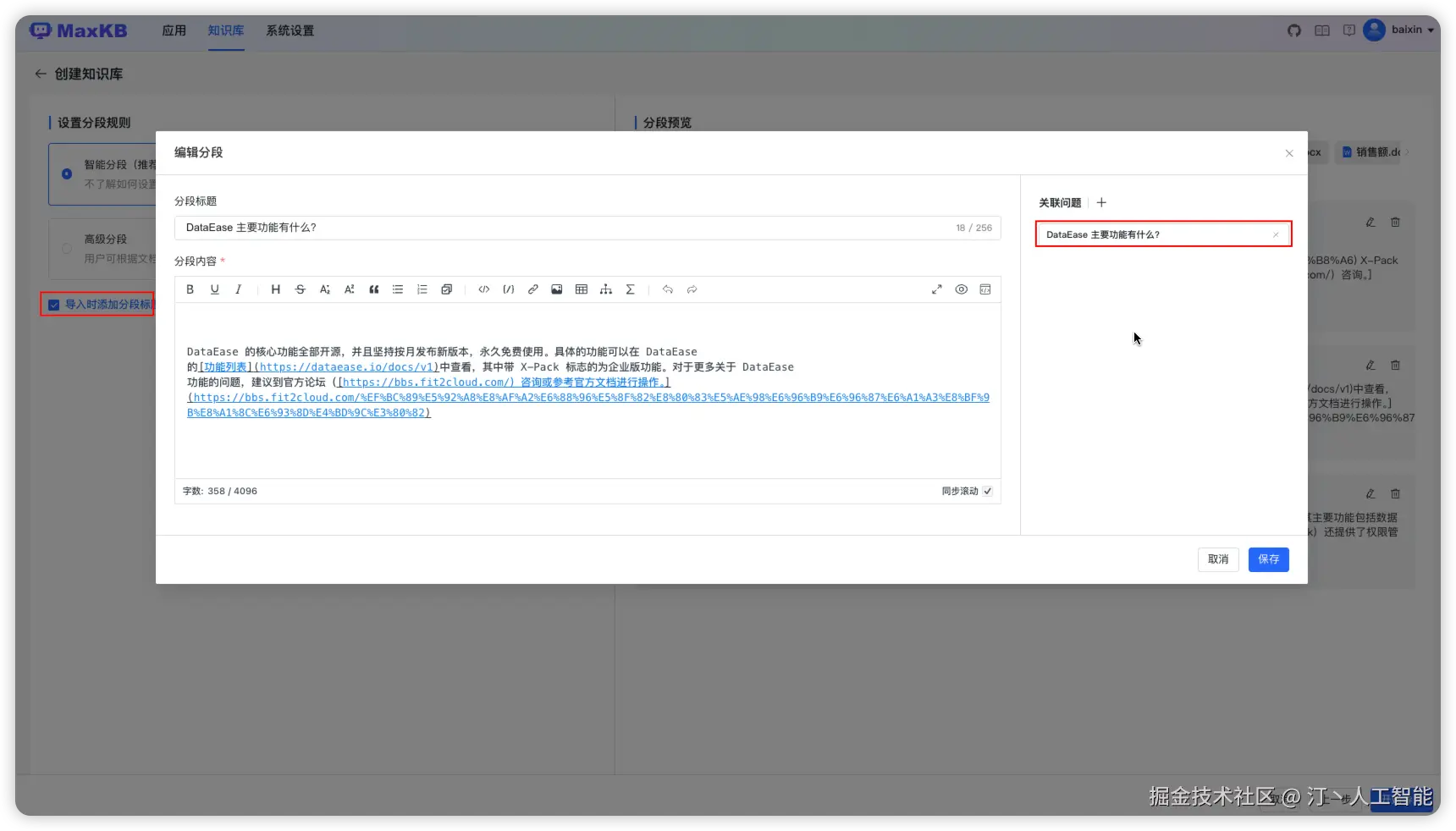
Task: Redo the last edit
Action: (692, 289)
